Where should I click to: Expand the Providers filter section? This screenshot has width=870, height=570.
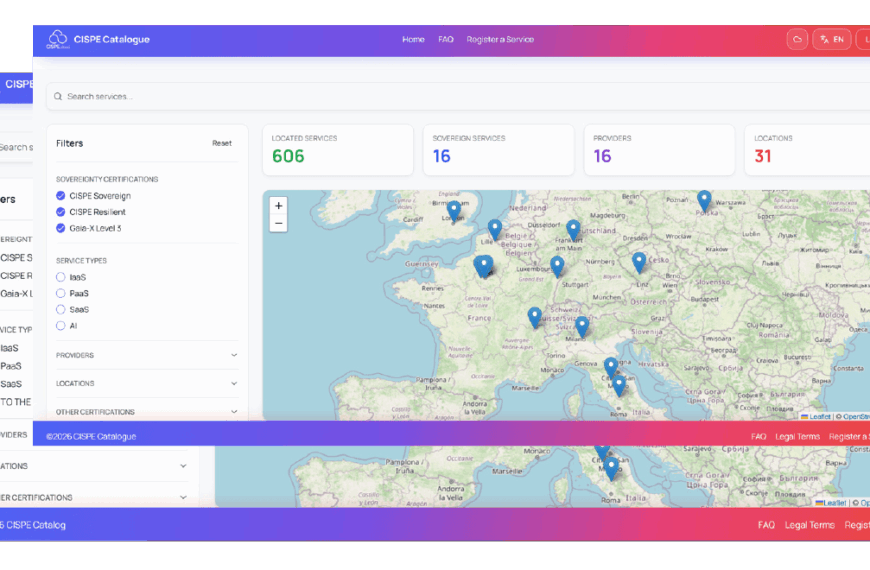click(147, 355)
